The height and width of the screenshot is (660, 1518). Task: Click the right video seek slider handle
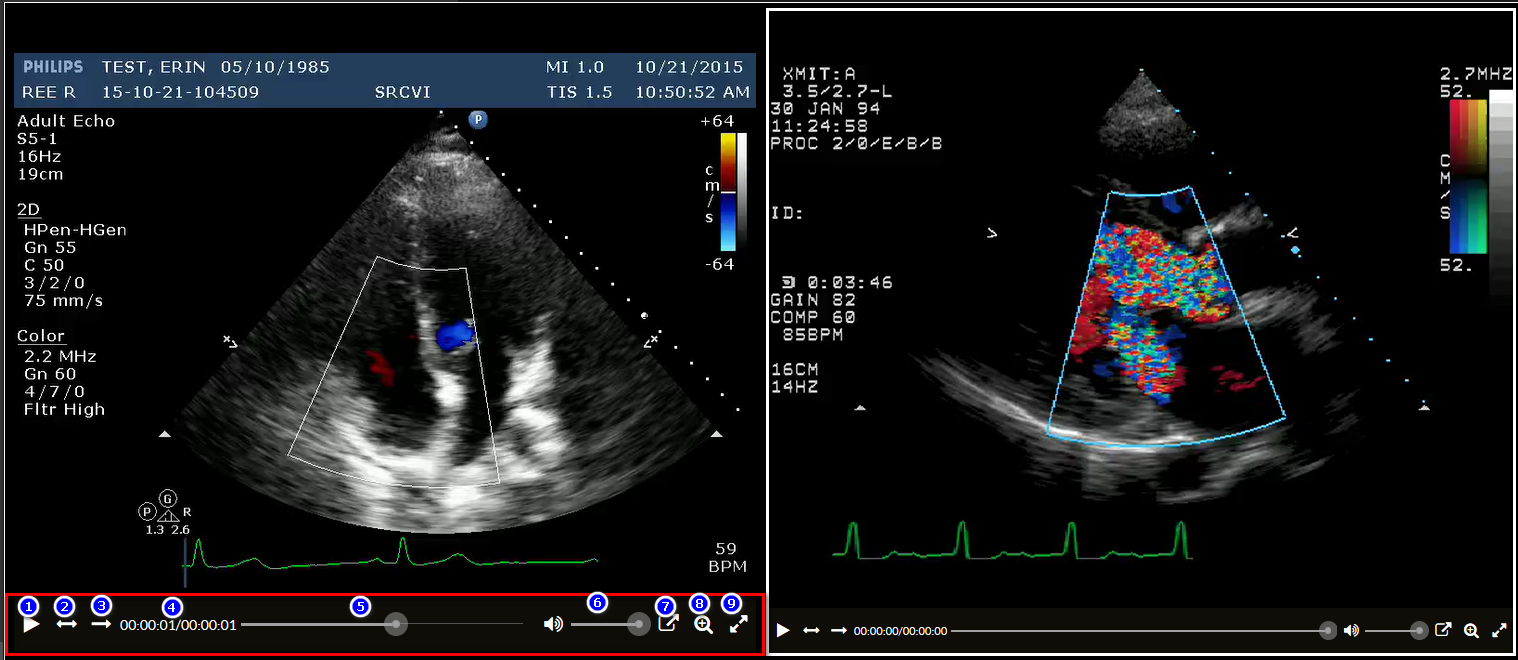click(x=1327, y=631)
